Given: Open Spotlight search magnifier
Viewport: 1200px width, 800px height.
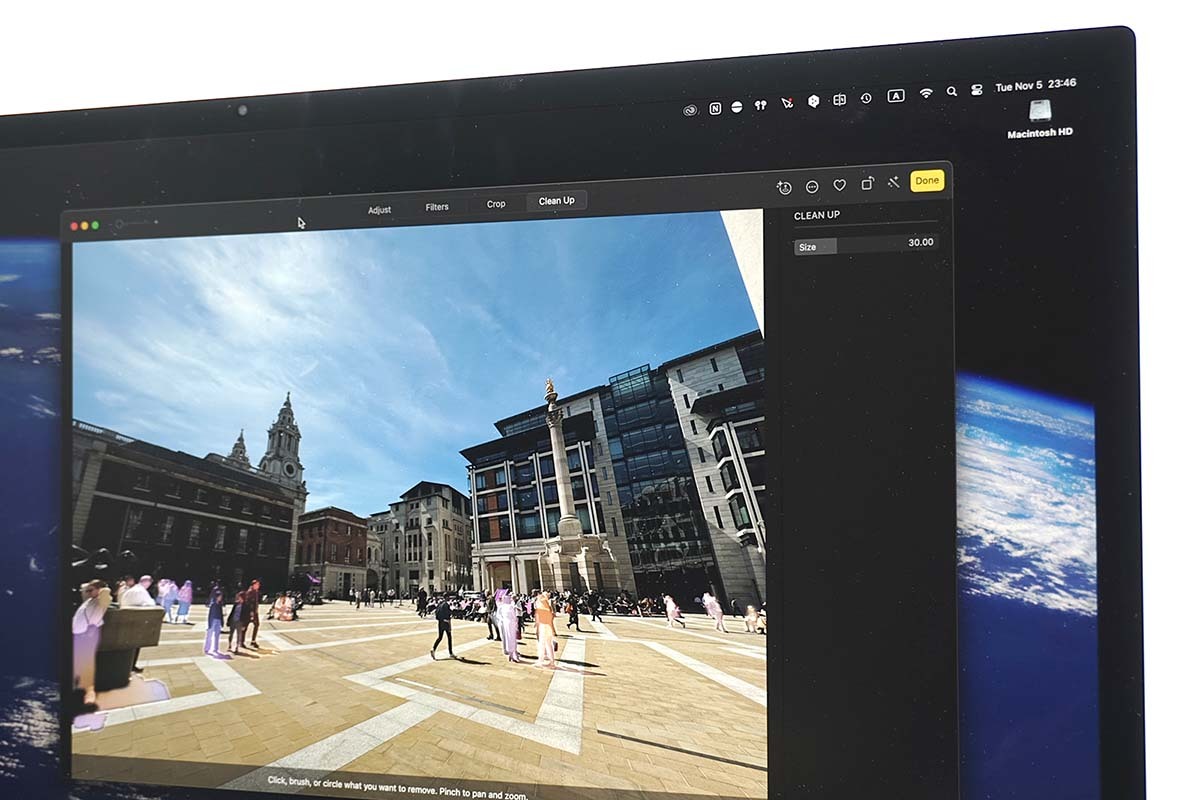Looking at the screenshot, I should 951,91.
